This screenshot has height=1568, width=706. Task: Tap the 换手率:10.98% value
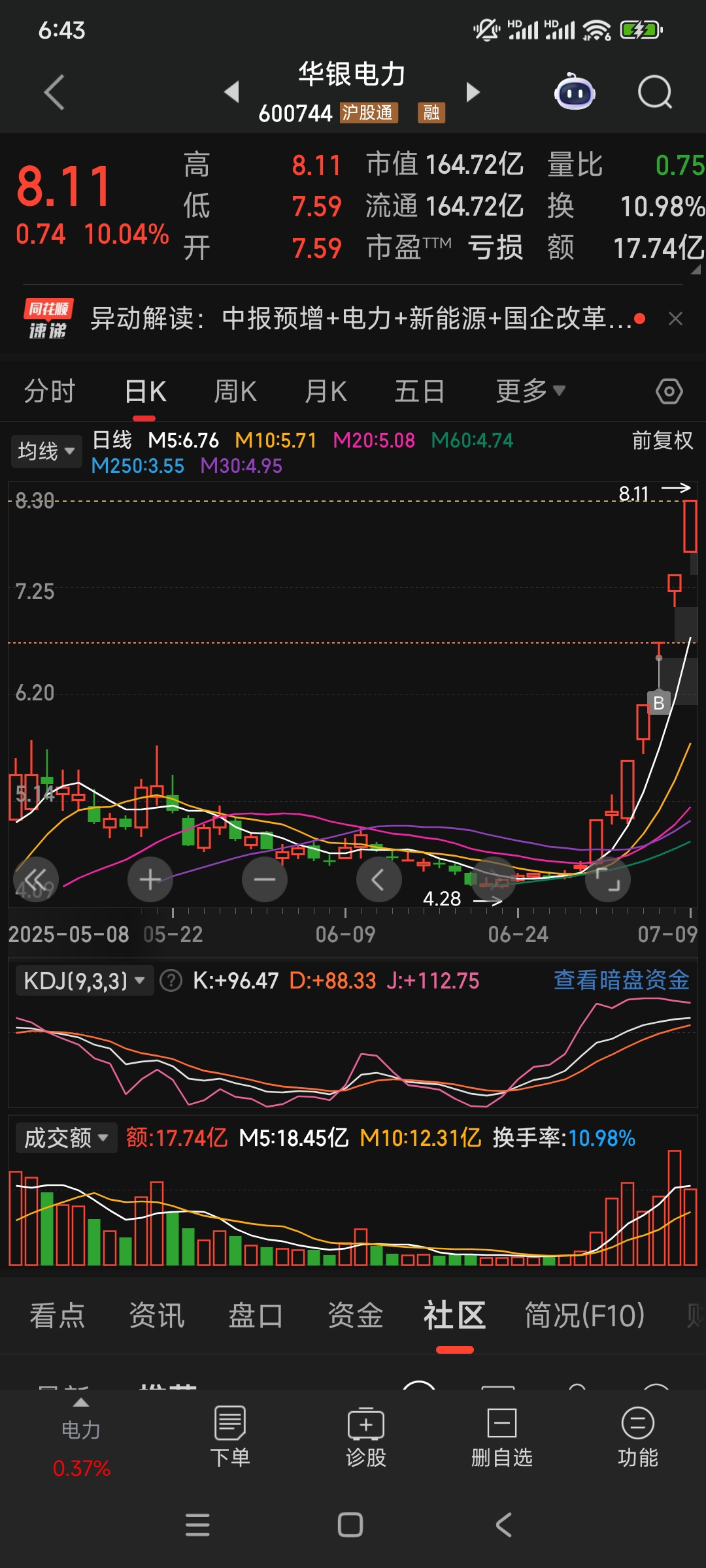click(x=564, y=1137)
